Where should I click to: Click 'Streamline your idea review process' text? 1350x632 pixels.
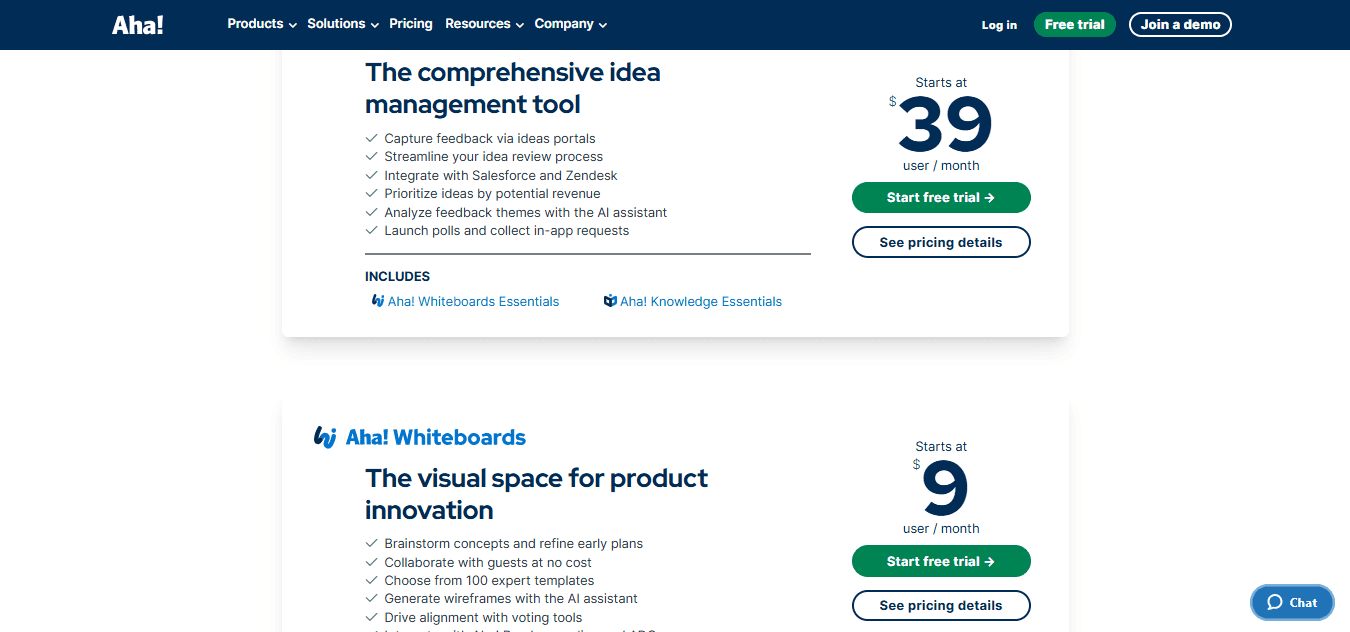(x=494, y=157)
